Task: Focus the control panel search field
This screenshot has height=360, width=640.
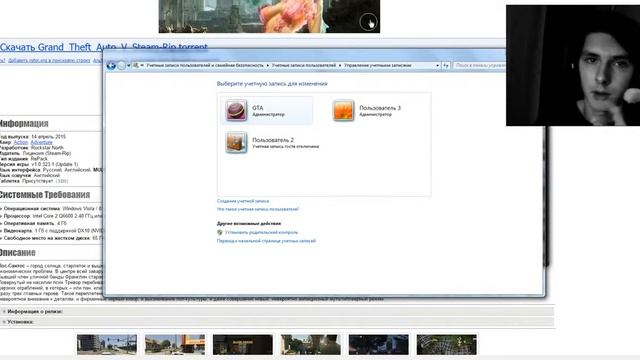Action: pos(479,65)
